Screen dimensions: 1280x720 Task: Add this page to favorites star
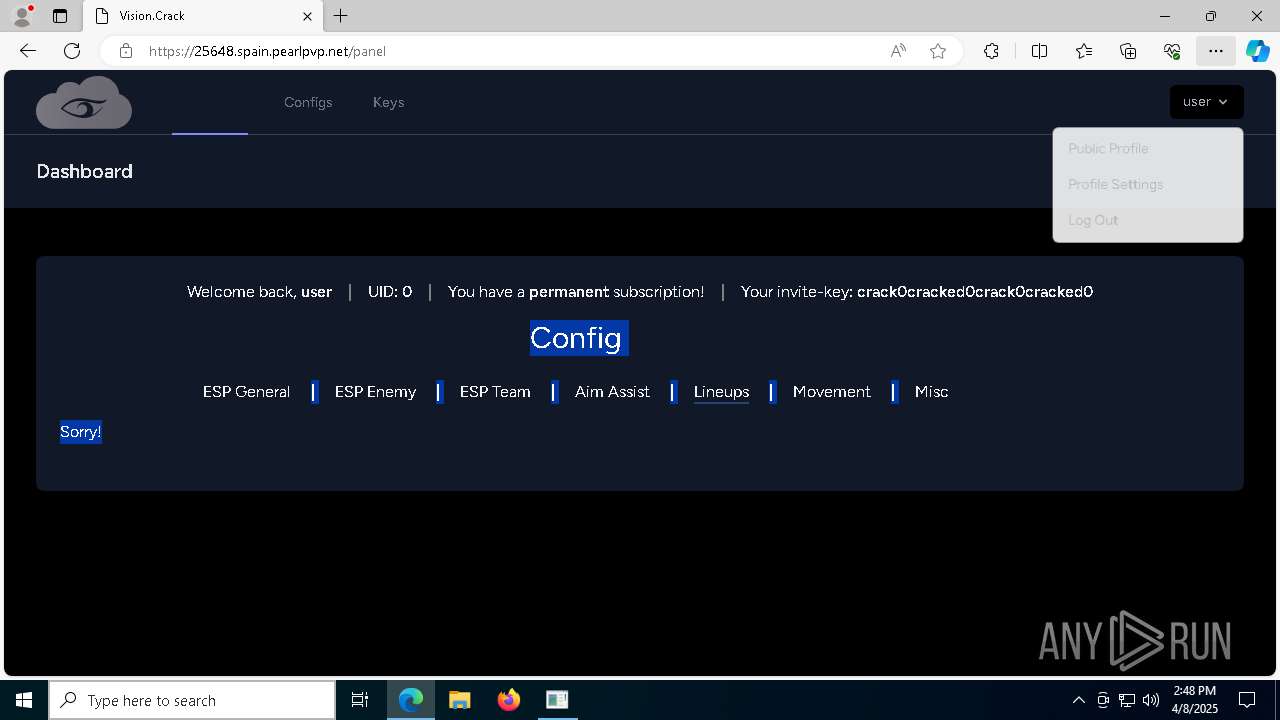(938, 51)
